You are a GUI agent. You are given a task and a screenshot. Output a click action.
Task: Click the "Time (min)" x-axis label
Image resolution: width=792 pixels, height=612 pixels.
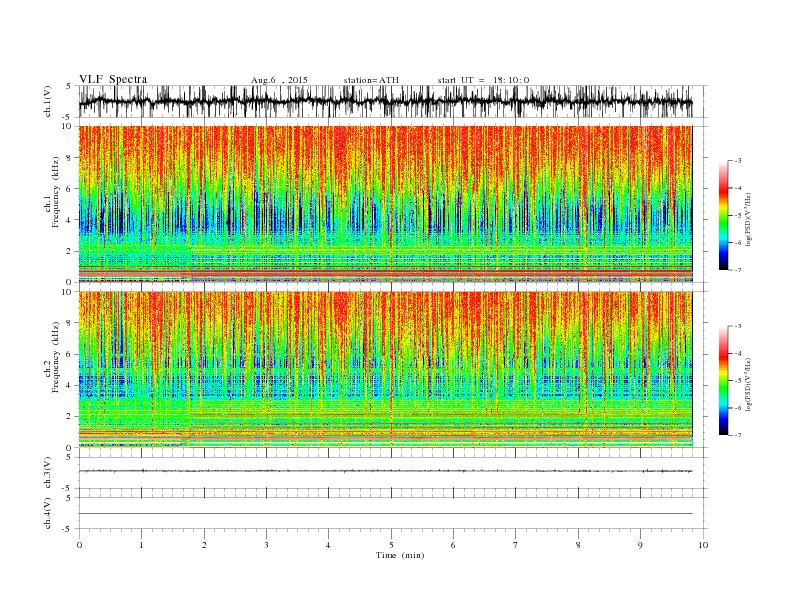tap(400, 555)
